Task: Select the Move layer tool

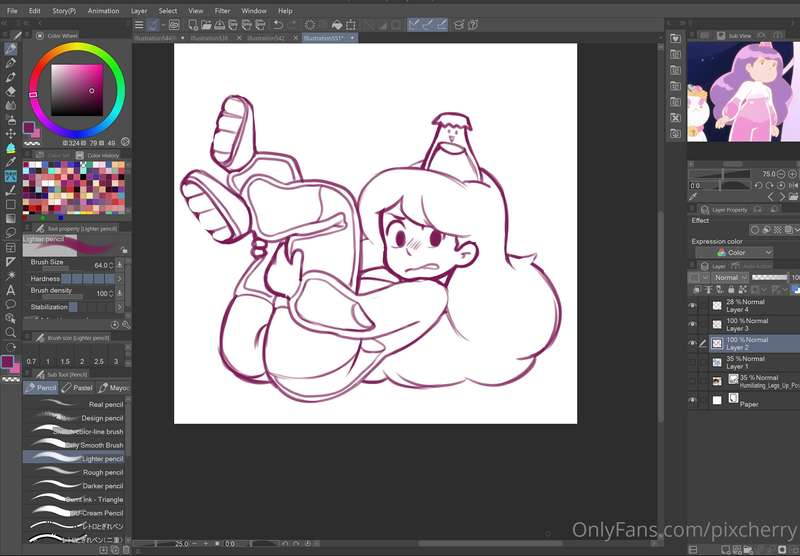Action: click(10, 134)
